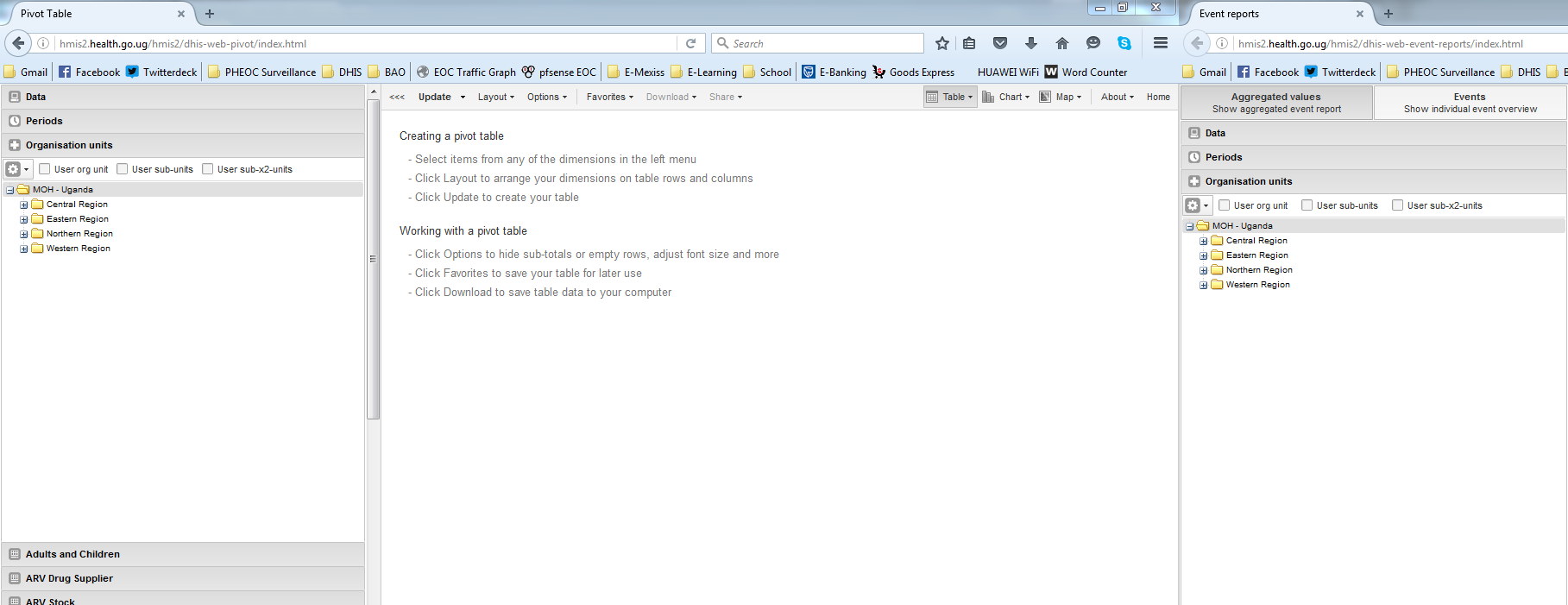Click the Firefox back arrow in Pivot Table window
Screen dimensions: 1568x605
pyautogui.click(x=18, y=43)
